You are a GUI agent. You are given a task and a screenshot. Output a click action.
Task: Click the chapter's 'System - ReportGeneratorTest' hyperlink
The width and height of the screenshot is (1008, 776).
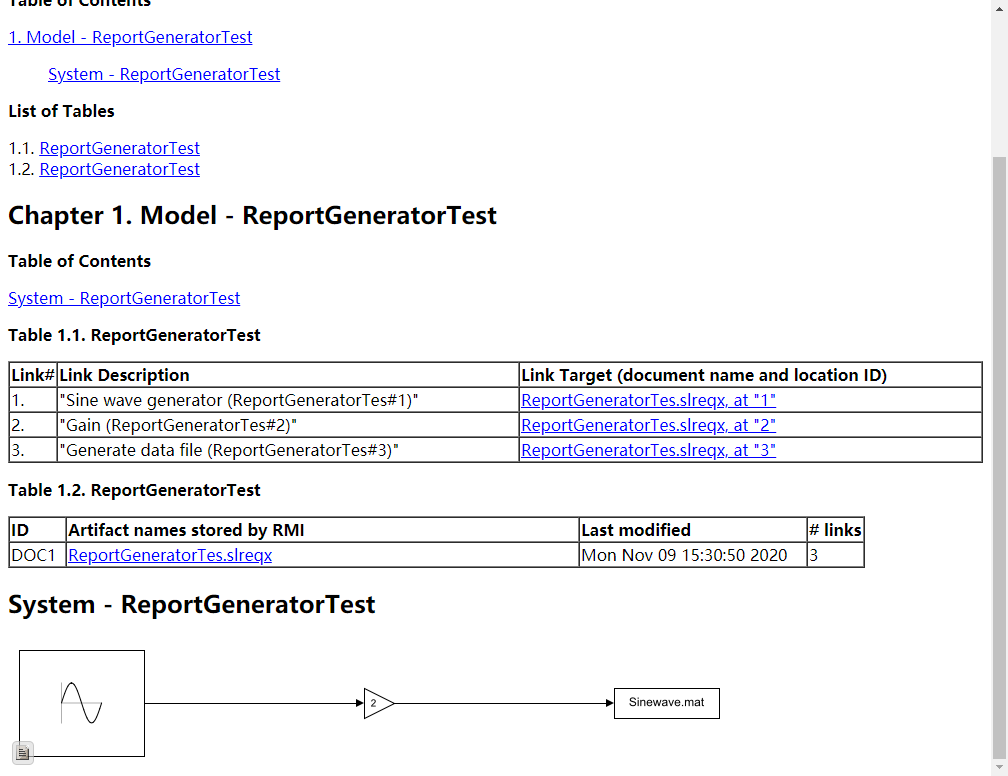point(124,298)
